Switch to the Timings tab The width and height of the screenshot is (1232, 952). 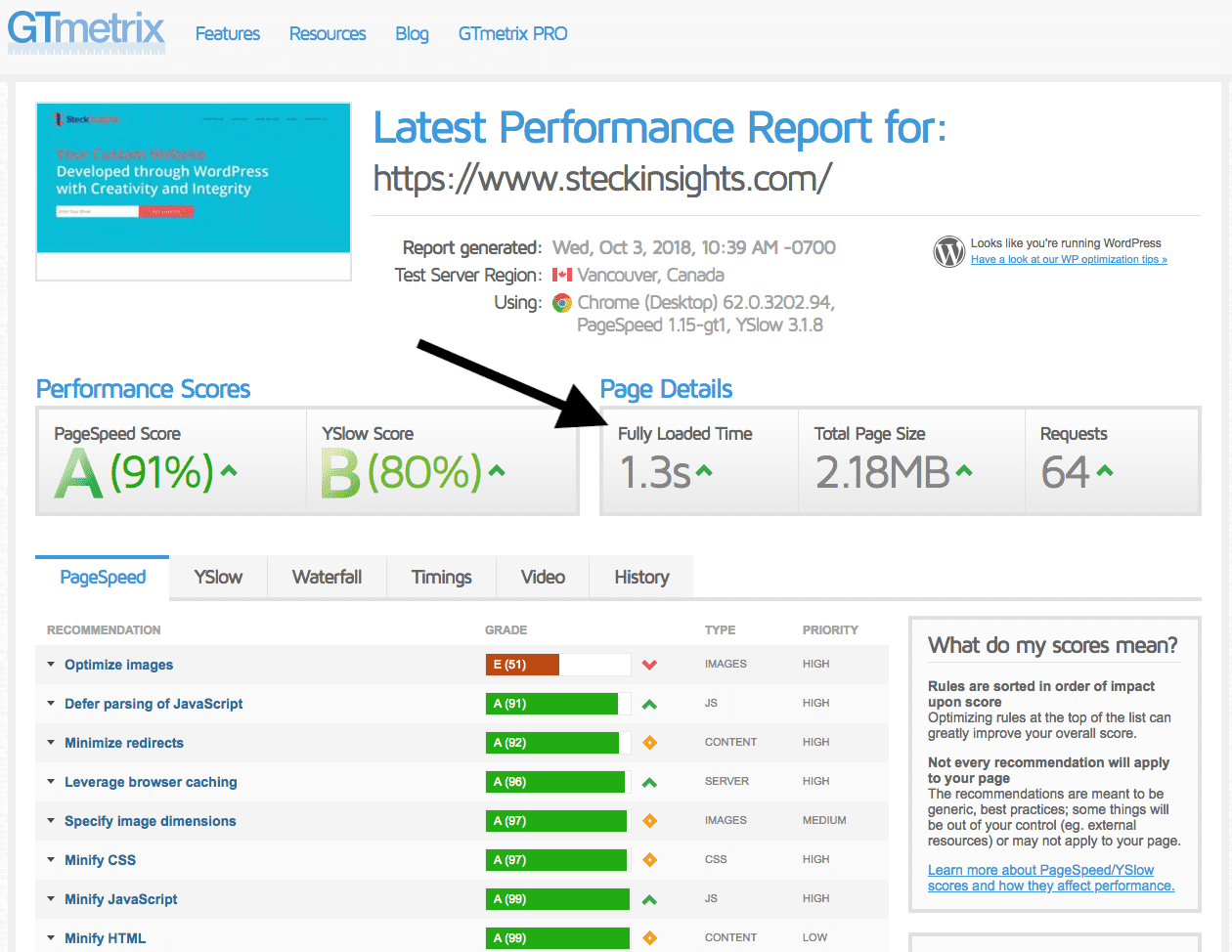tap(442, 577)
